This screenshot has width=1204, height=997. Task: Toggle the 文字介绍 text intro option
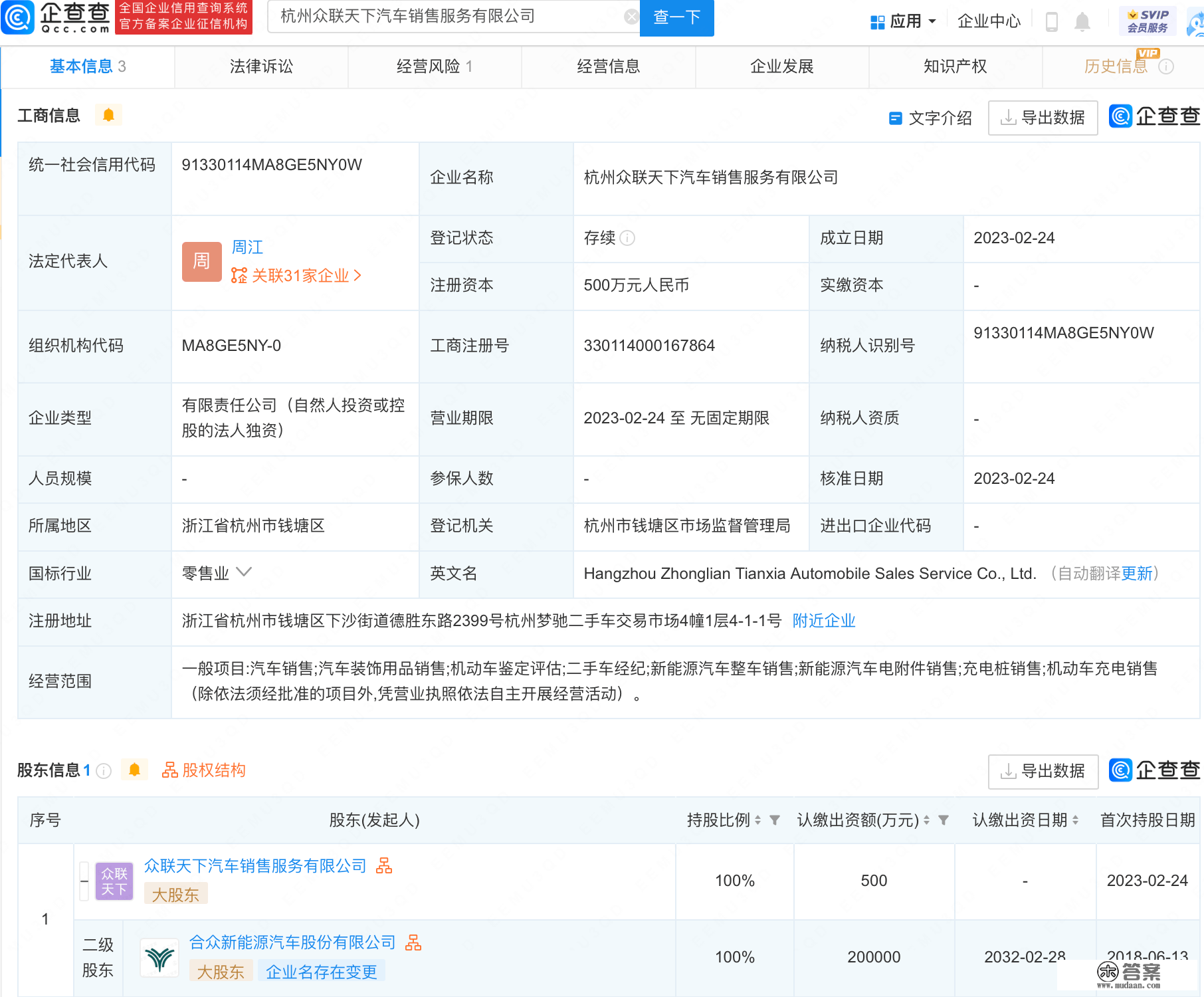tap(930, 118)
